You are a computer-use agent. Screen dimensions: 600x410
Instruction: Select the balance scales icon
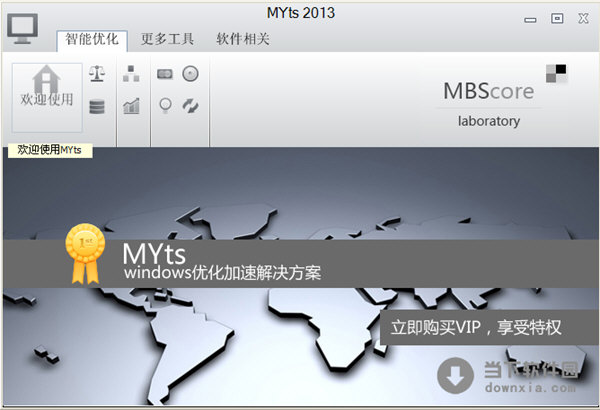click(x=97, y=74)
